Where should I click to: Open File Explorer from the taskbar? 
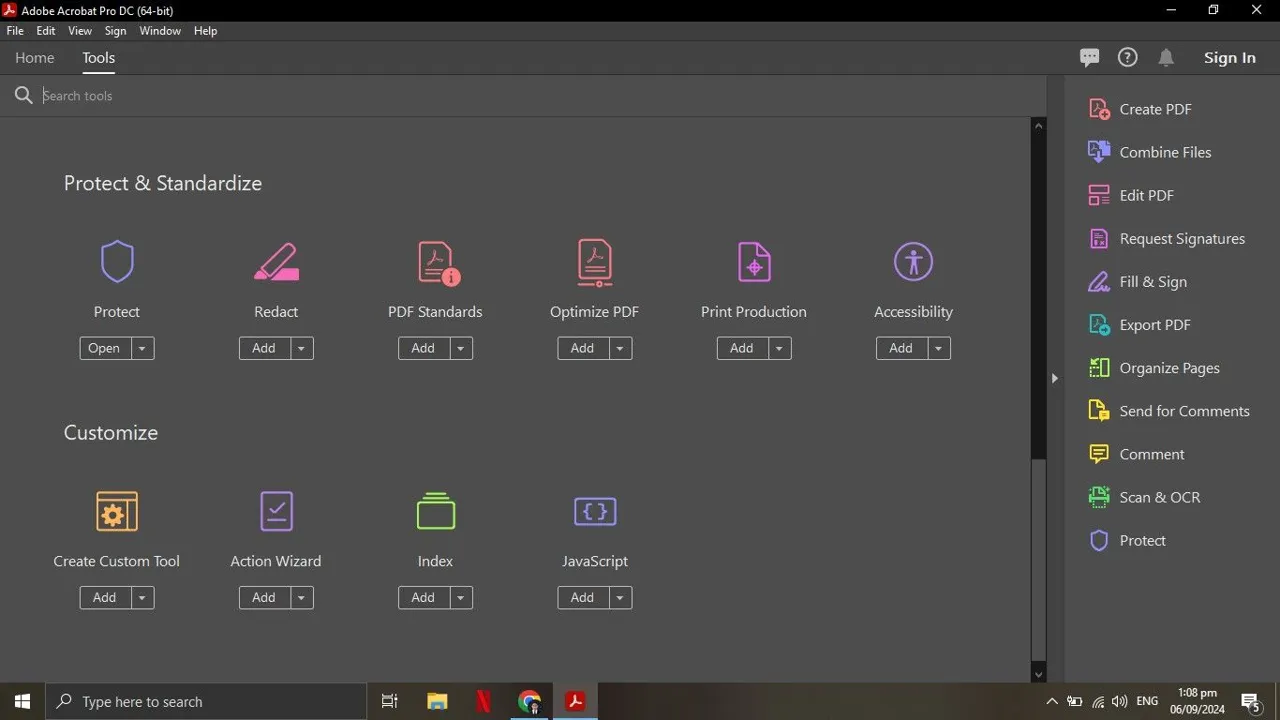point(437,701)
